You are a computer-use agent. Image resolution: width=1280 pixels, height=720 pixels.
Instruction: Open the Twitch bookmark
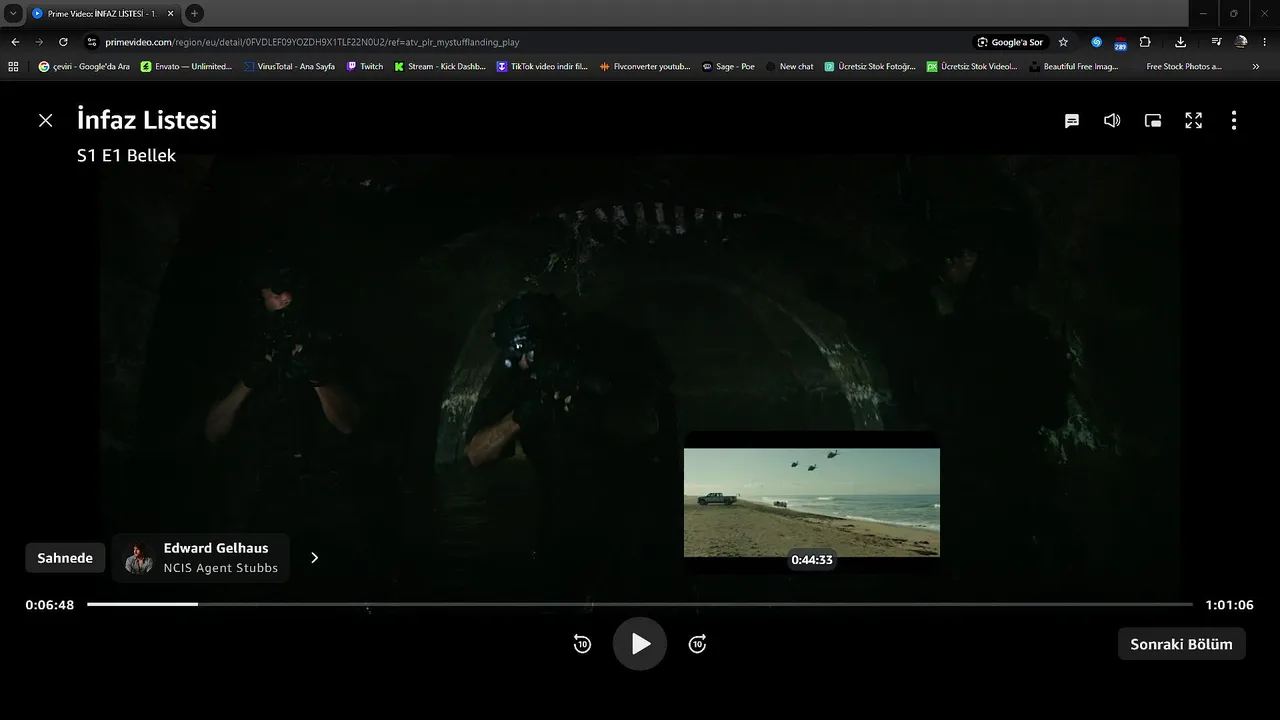(x=365, y=66)
